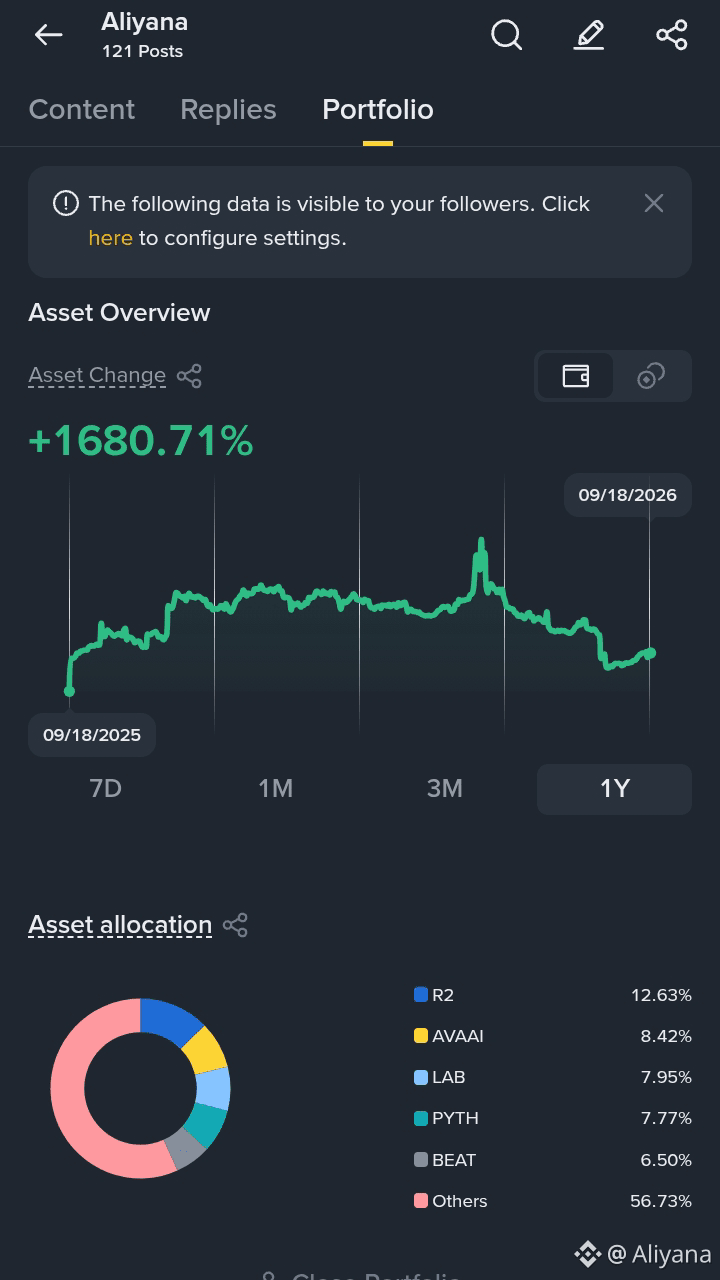Share Asset allocation via its share icon
This screenshot has height=1280, width=720.
(235, 925)
